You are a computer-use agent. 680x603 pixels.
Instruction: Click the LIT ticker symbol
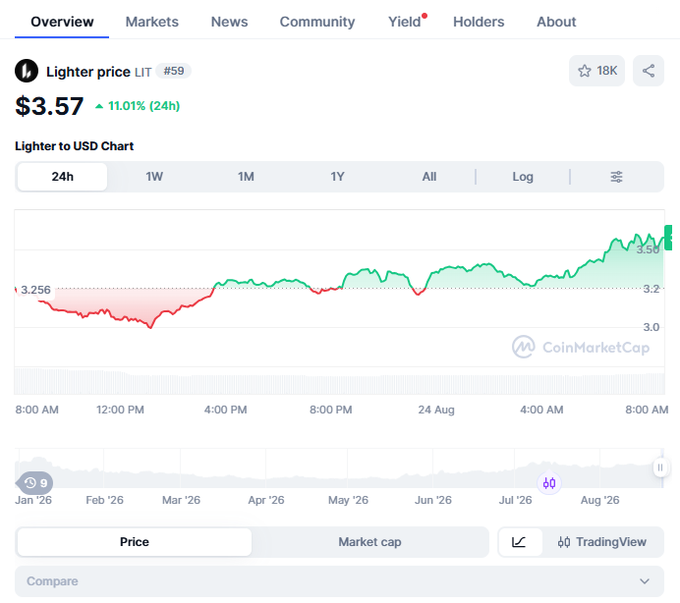click(x=143, y=72)
